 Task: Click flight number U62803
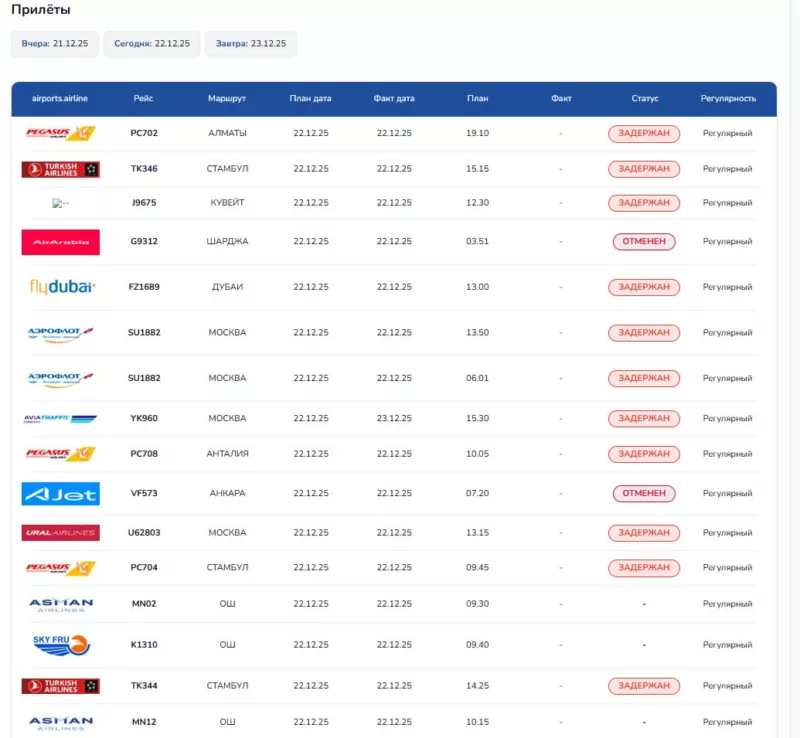[x=144, y=533]
